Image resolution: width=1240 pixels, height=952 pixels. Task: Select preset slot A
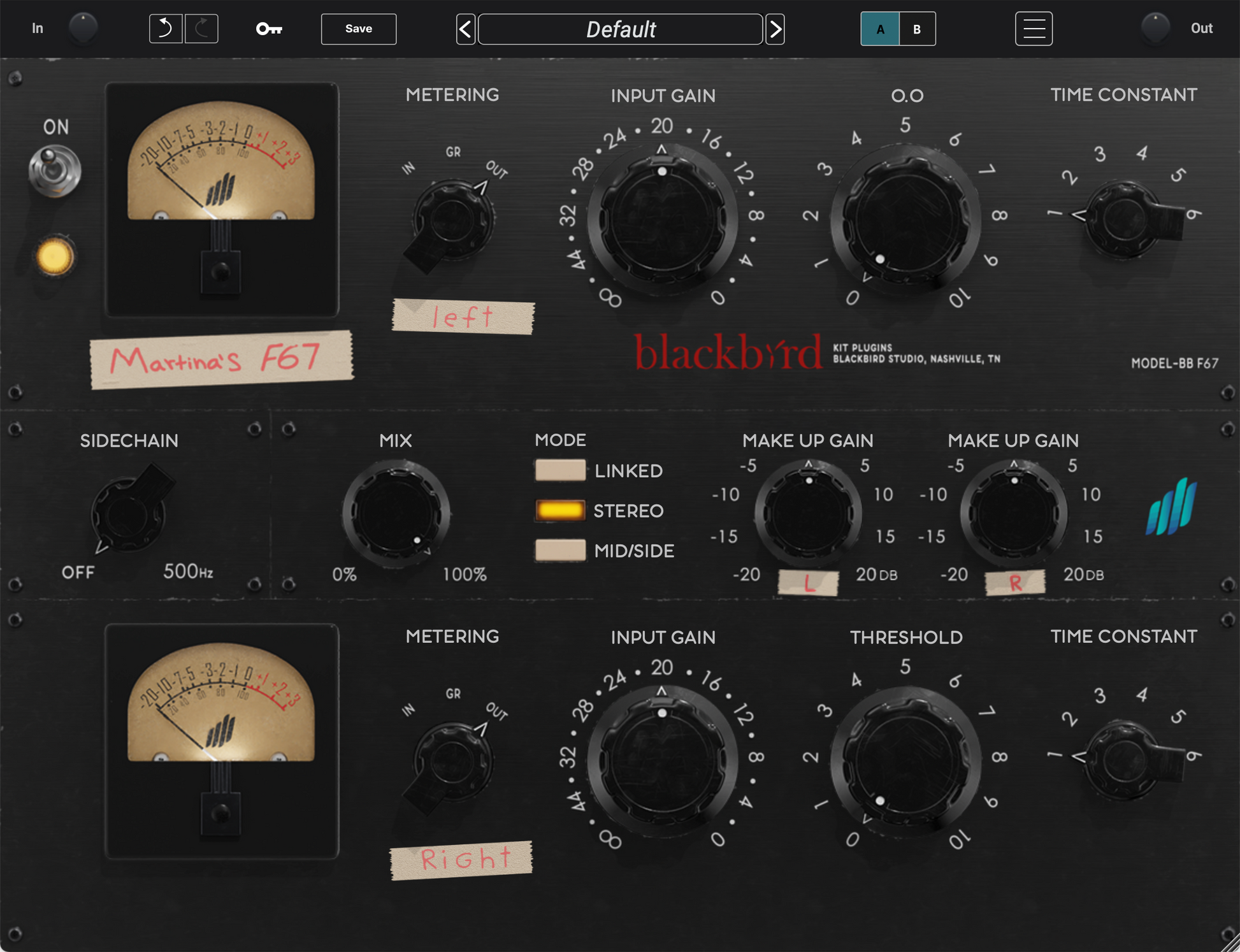point(880,29)
